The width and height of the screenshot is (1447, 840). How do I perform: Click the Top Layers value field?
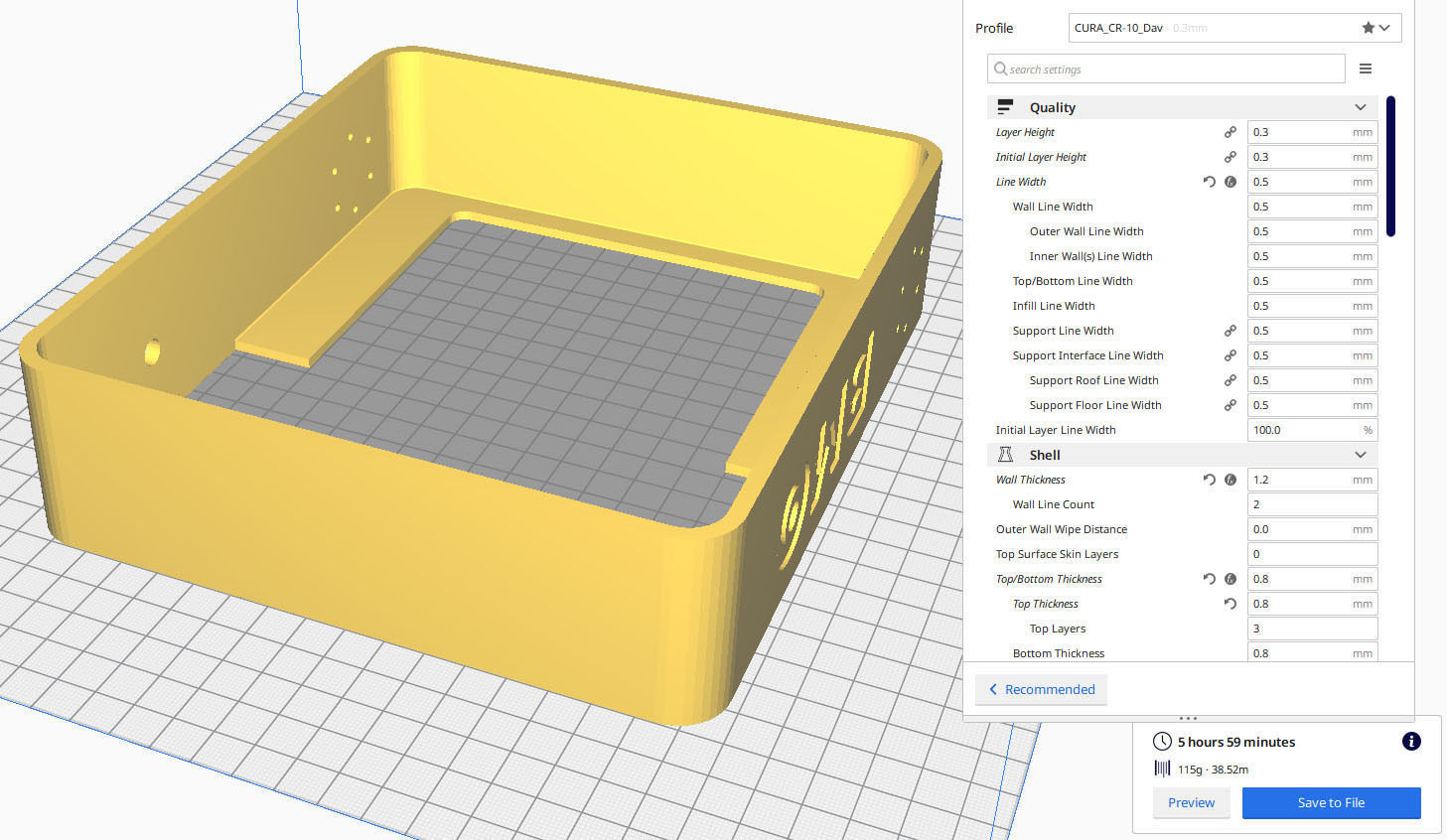pos(1312,629)
